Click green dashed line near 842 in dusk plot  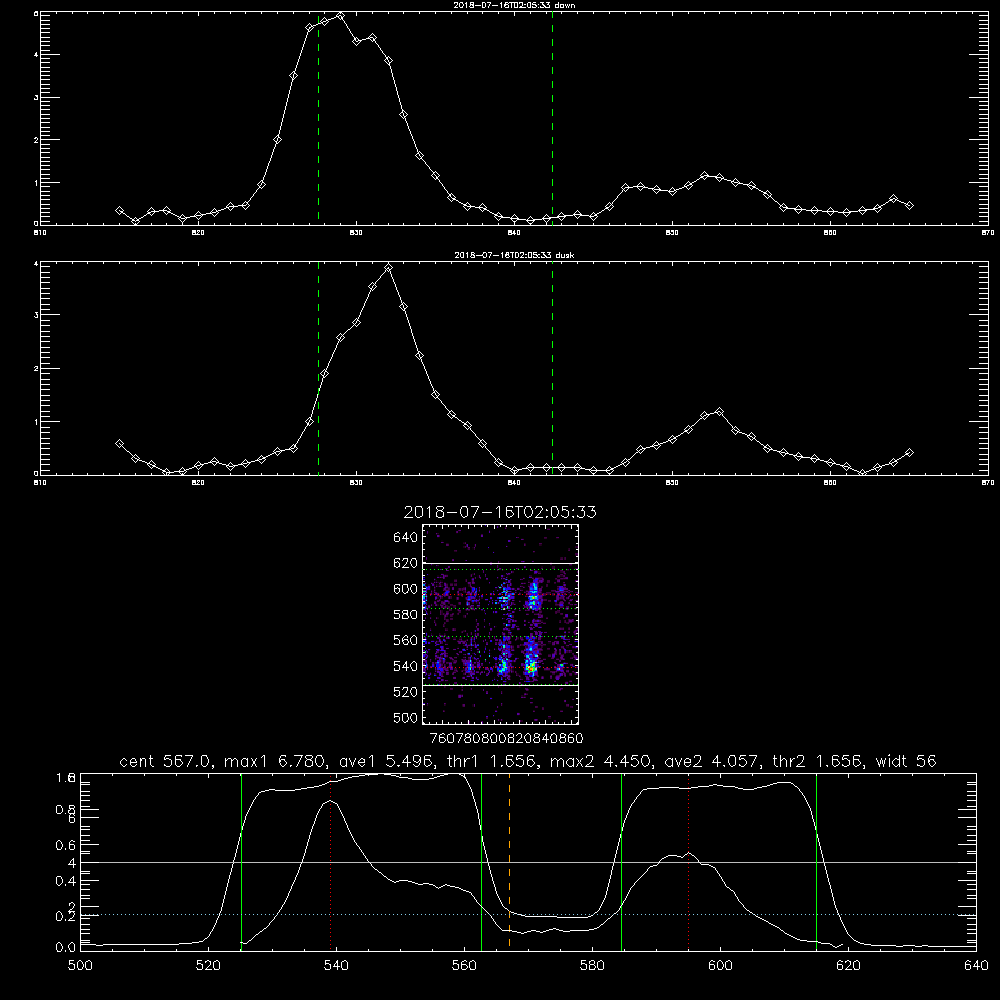(552, 368)
